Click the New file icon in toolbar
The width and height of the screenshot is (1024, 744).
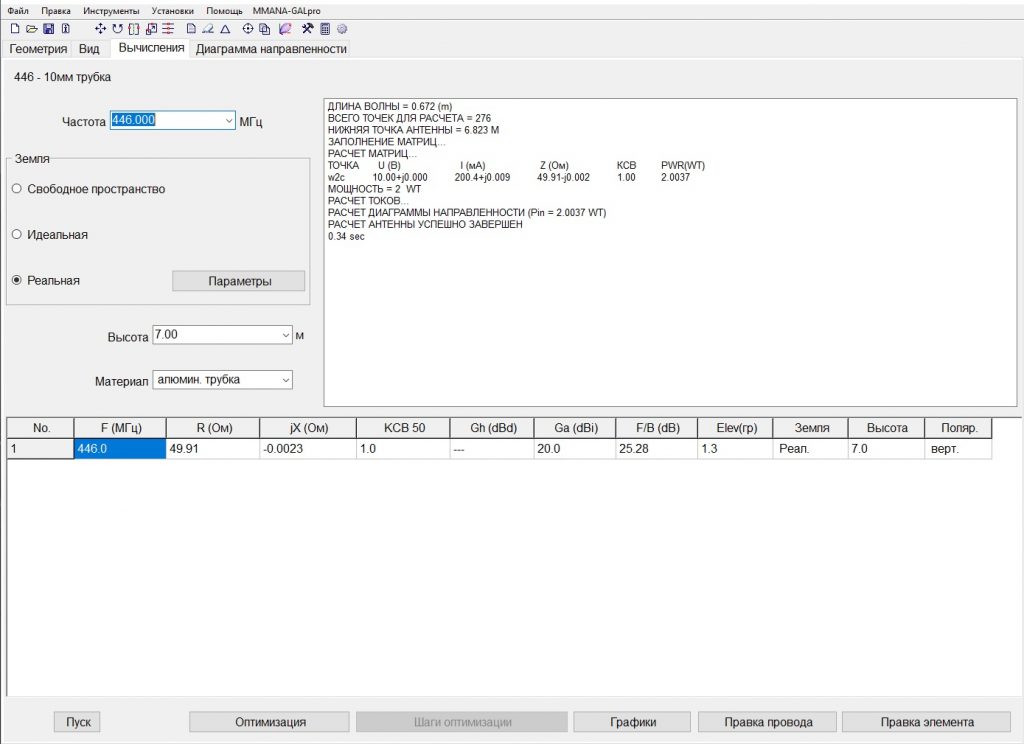coord(15,29)
